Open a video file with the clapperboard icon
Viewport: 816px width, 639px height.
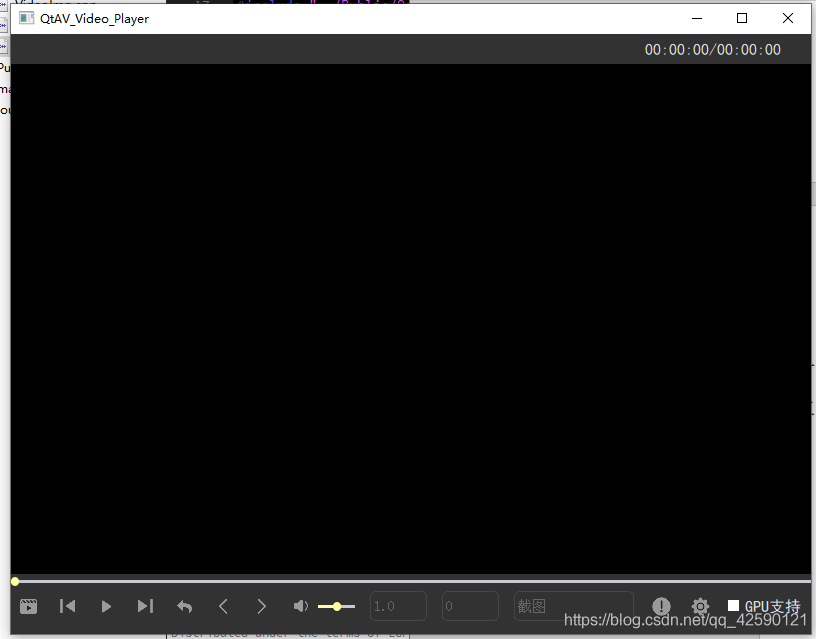pyautogui.click(x=28, y=607)
